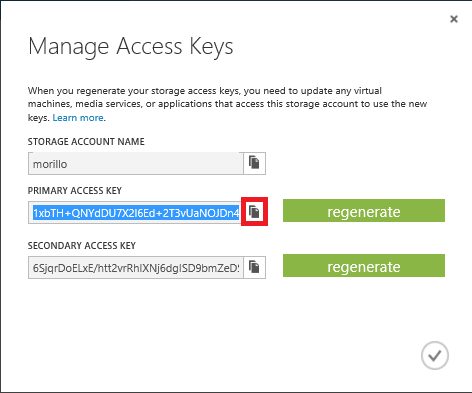Click the highlighted 1xbTH+QNY key text

click(136, 213)
